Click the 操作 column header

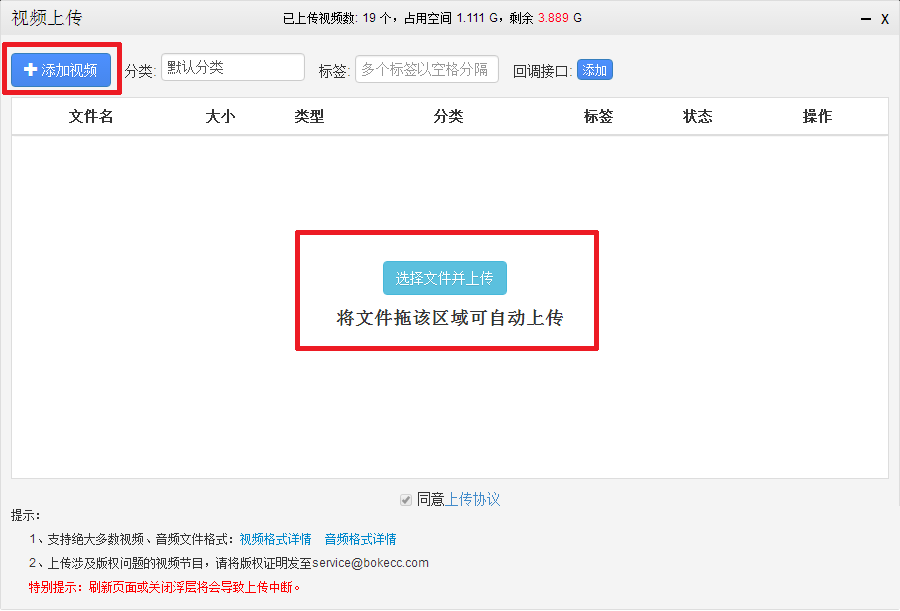click(x=817, y=117)
